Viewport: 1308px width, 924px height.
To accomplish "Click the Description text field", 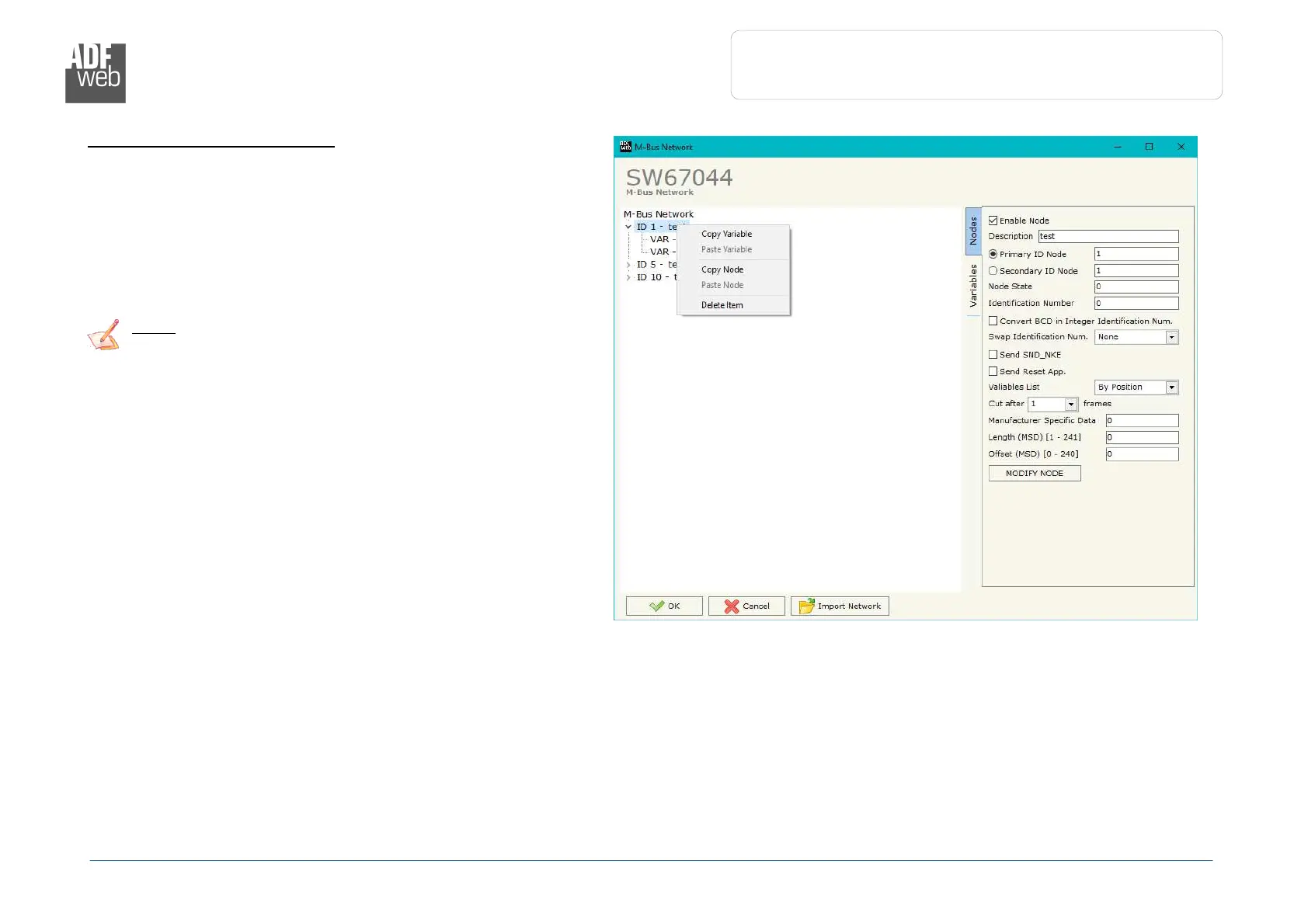I will click(1108, 237).
